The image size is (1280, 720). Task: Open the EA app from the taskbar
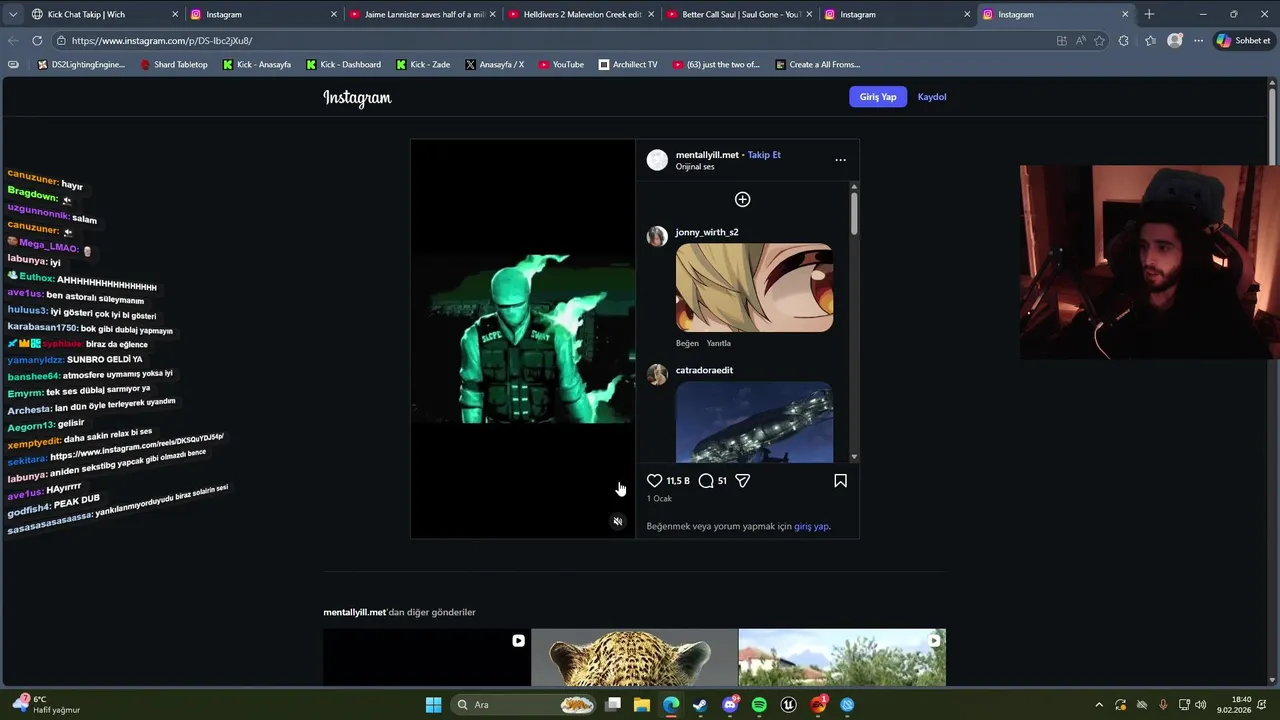[818, 705]
